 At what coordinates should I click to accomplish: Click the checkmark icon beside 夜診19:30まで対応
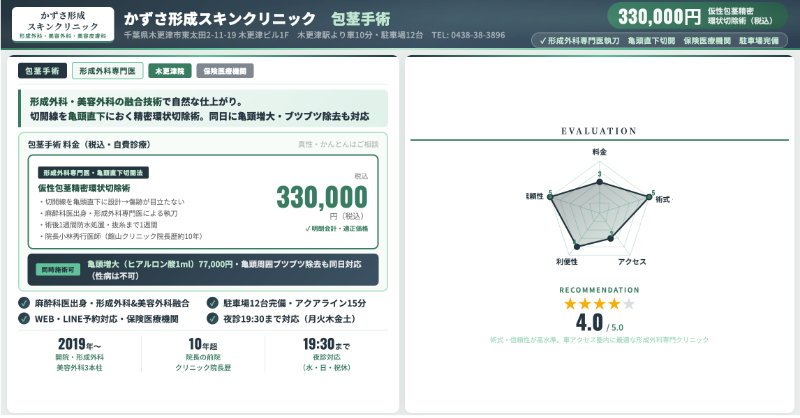(212, 318)
